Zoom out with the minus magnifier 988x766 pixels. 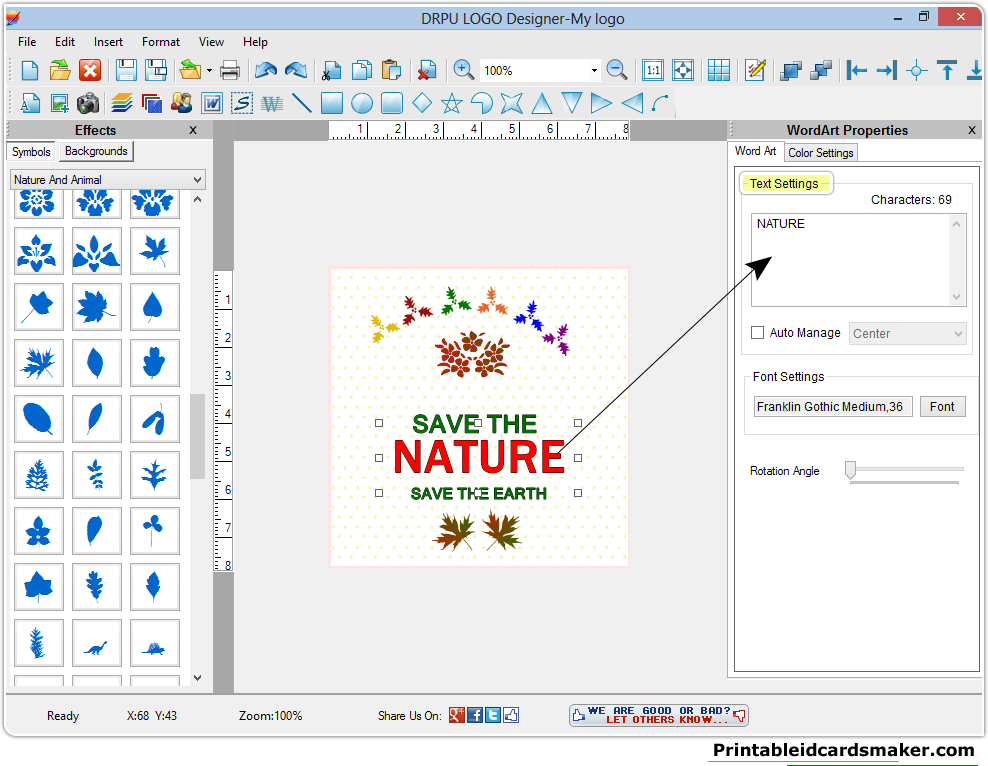click(617, 70)
